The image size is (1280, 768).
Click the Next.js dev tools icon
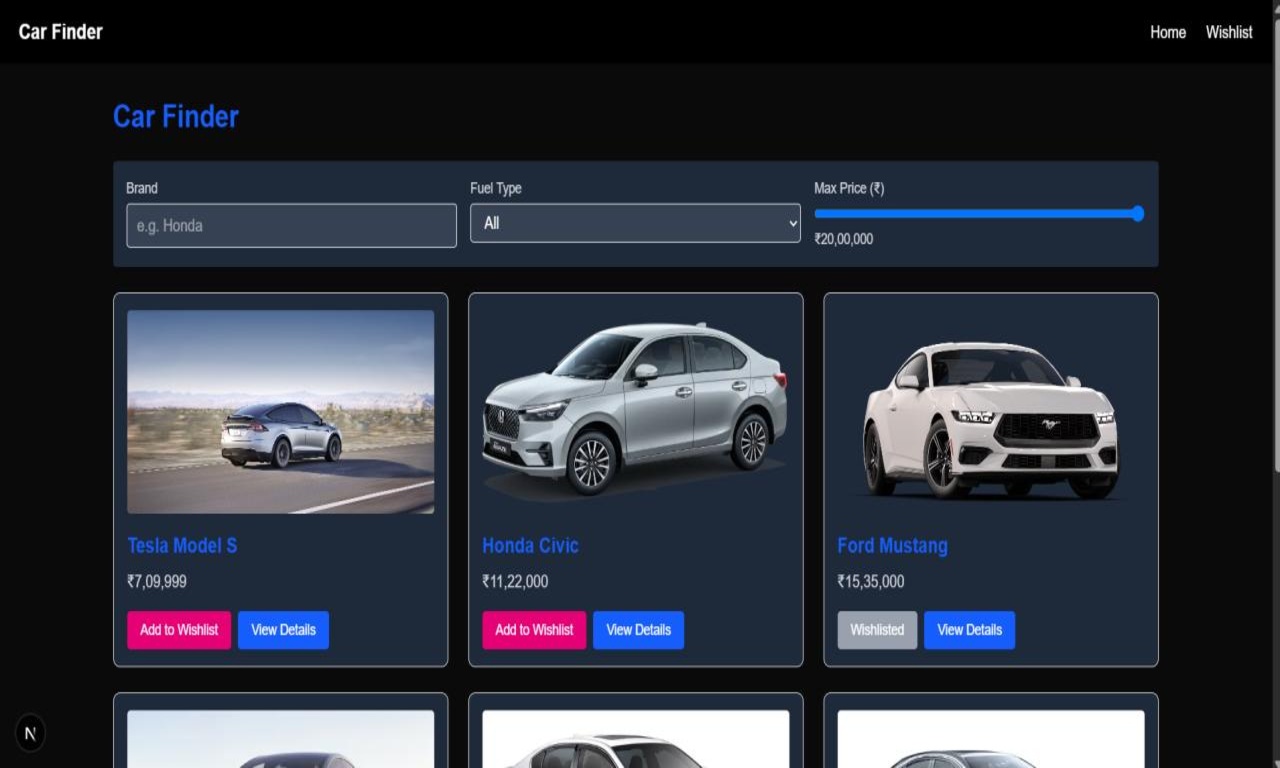point(30,733)
